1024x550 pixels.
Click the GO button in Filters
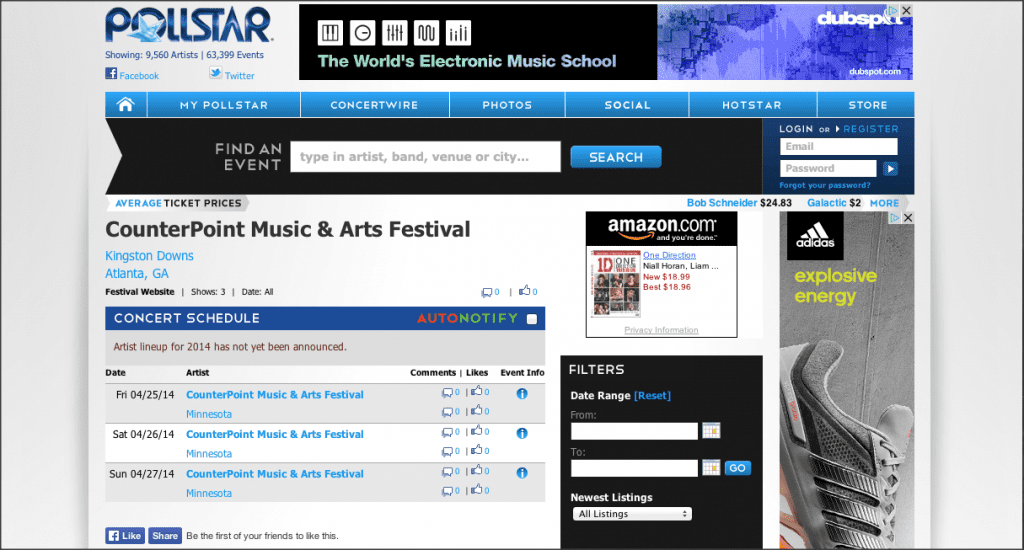click(x=737, y=468)
